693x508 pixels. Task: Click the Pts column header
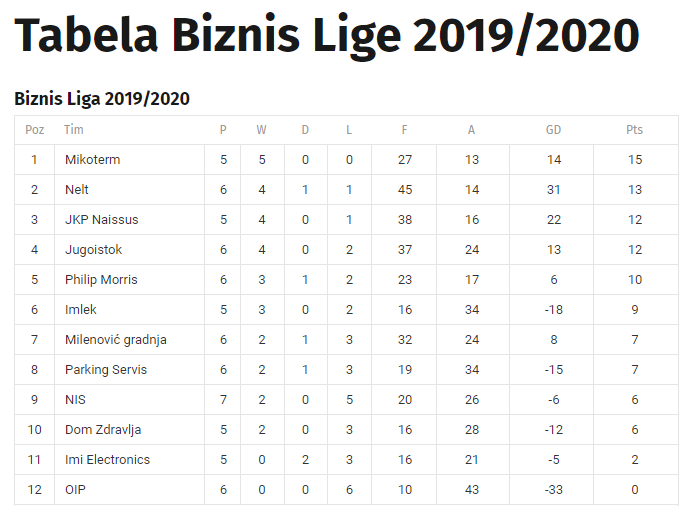[x=634, y=130]
